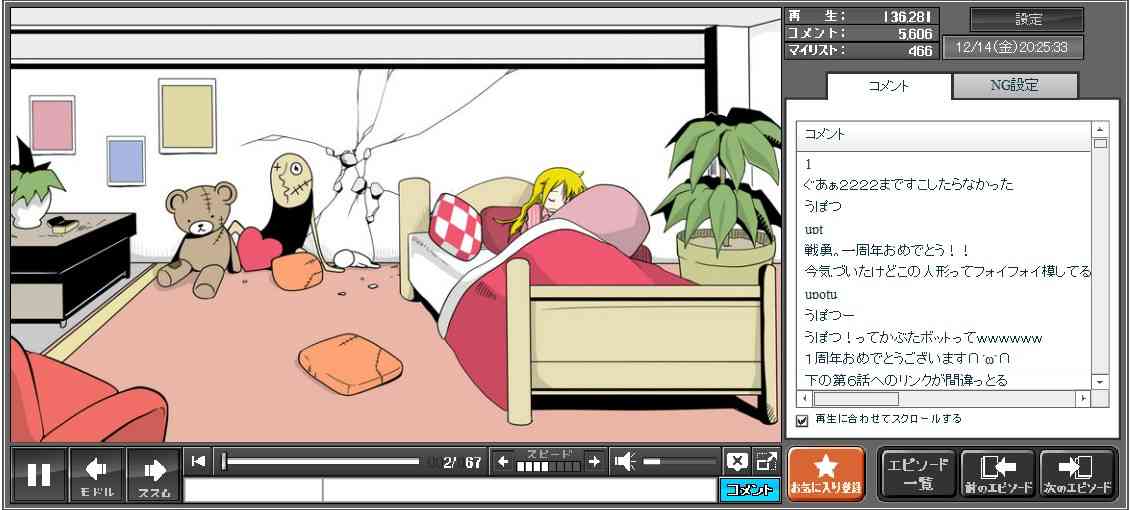Mute audio via the speaker icon
Screen dimensions: 1131x510
point(625,461)
